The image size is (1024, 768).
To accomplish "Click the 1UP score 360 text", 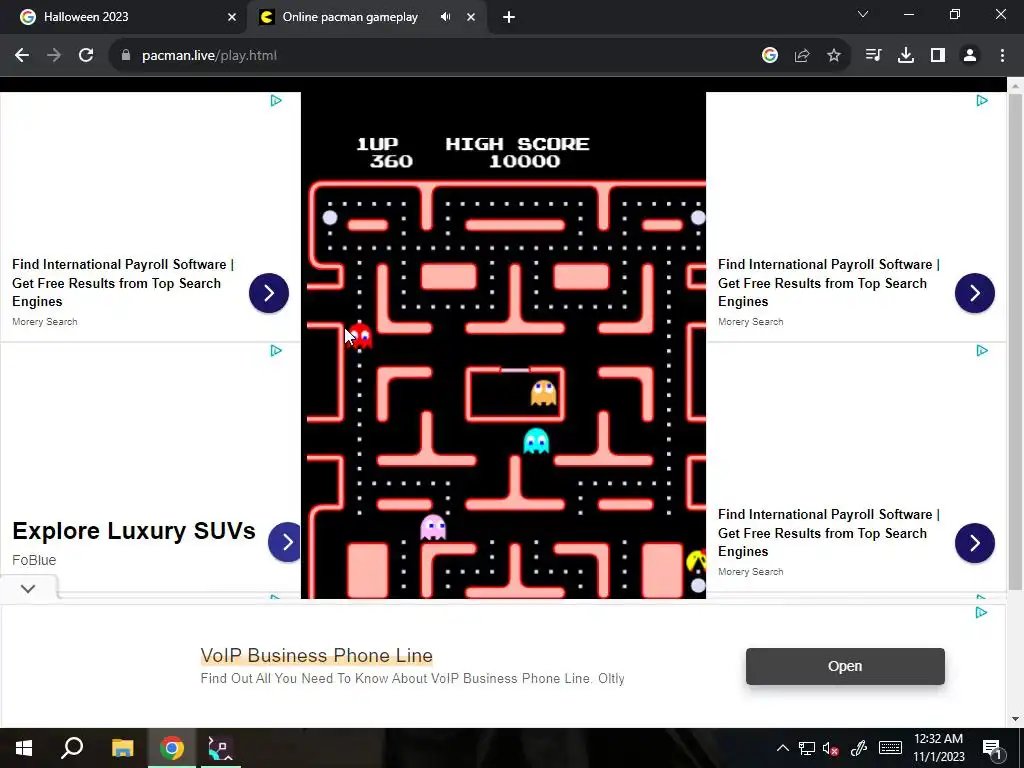I will click(x=384, y=152).
